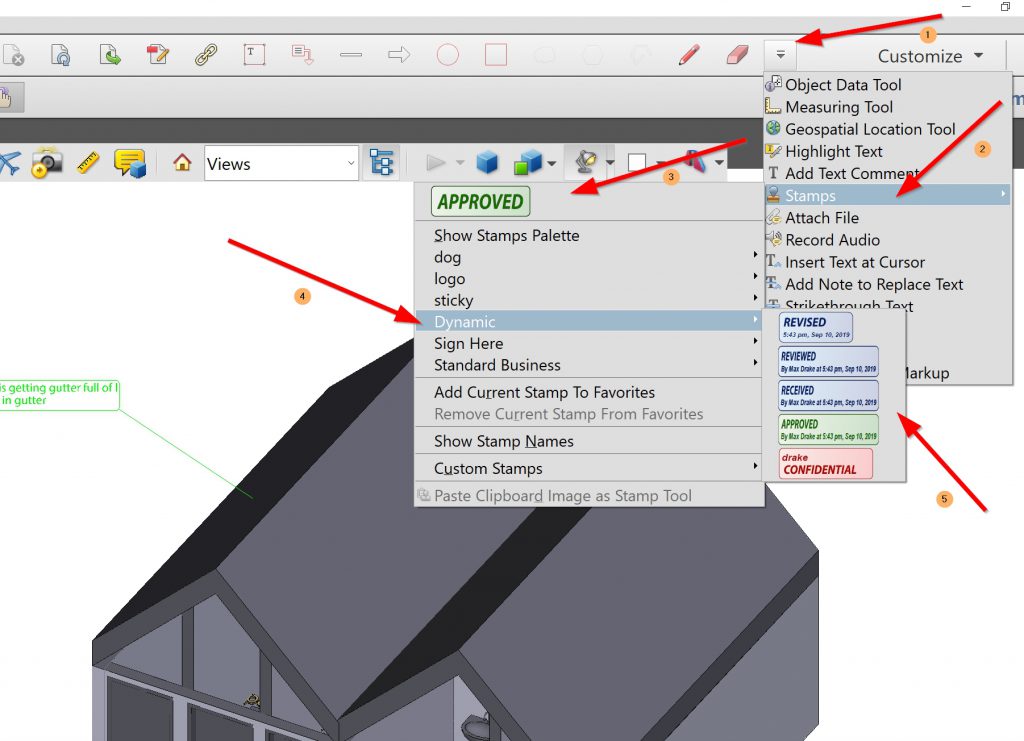Select the pencil drawing tool

coord(688,55)
